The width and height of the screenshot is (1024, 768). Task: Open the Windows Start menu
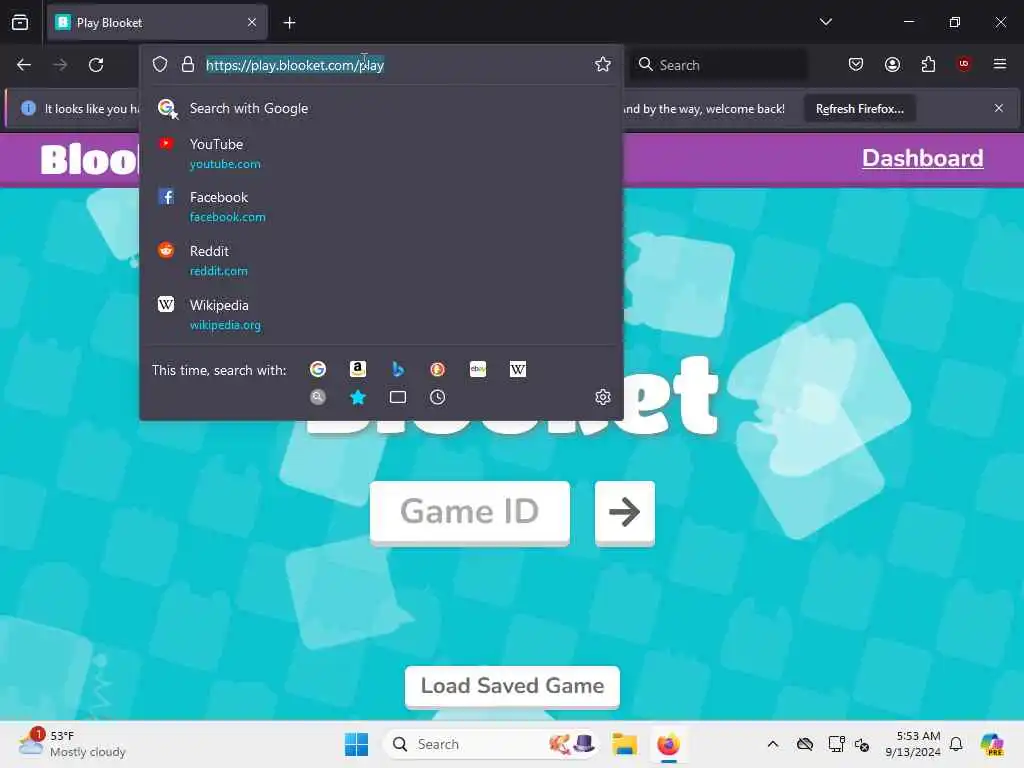(x=357, y=744)
